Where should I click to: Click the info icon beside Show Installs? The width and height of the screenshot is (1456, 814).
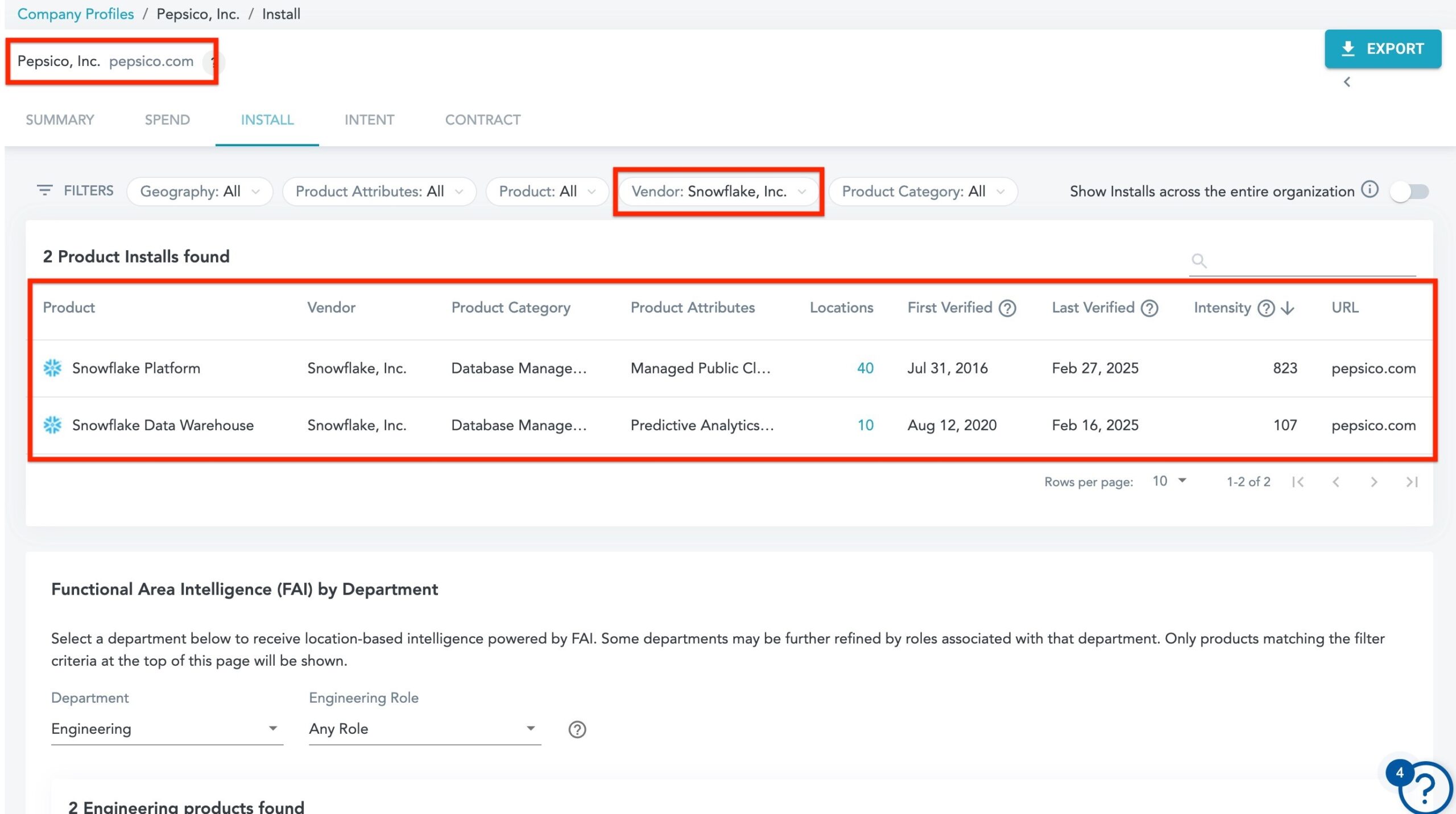coord(1370,189)
